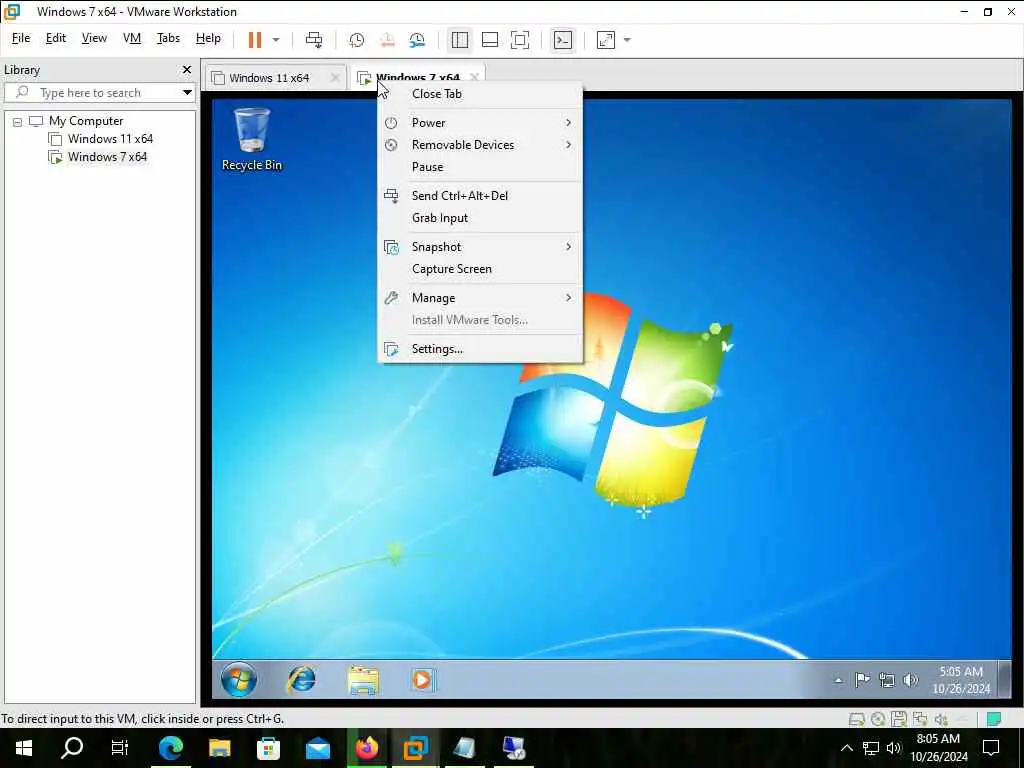
Task: Open the Tabs menu
Action: click(x=168, y=38)
